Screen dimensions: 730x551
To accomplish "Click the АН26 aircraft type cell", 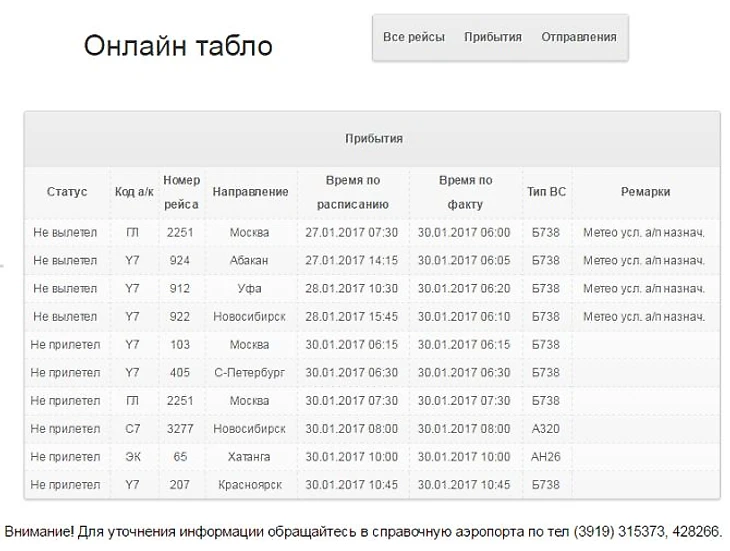I will pos(546,457).
